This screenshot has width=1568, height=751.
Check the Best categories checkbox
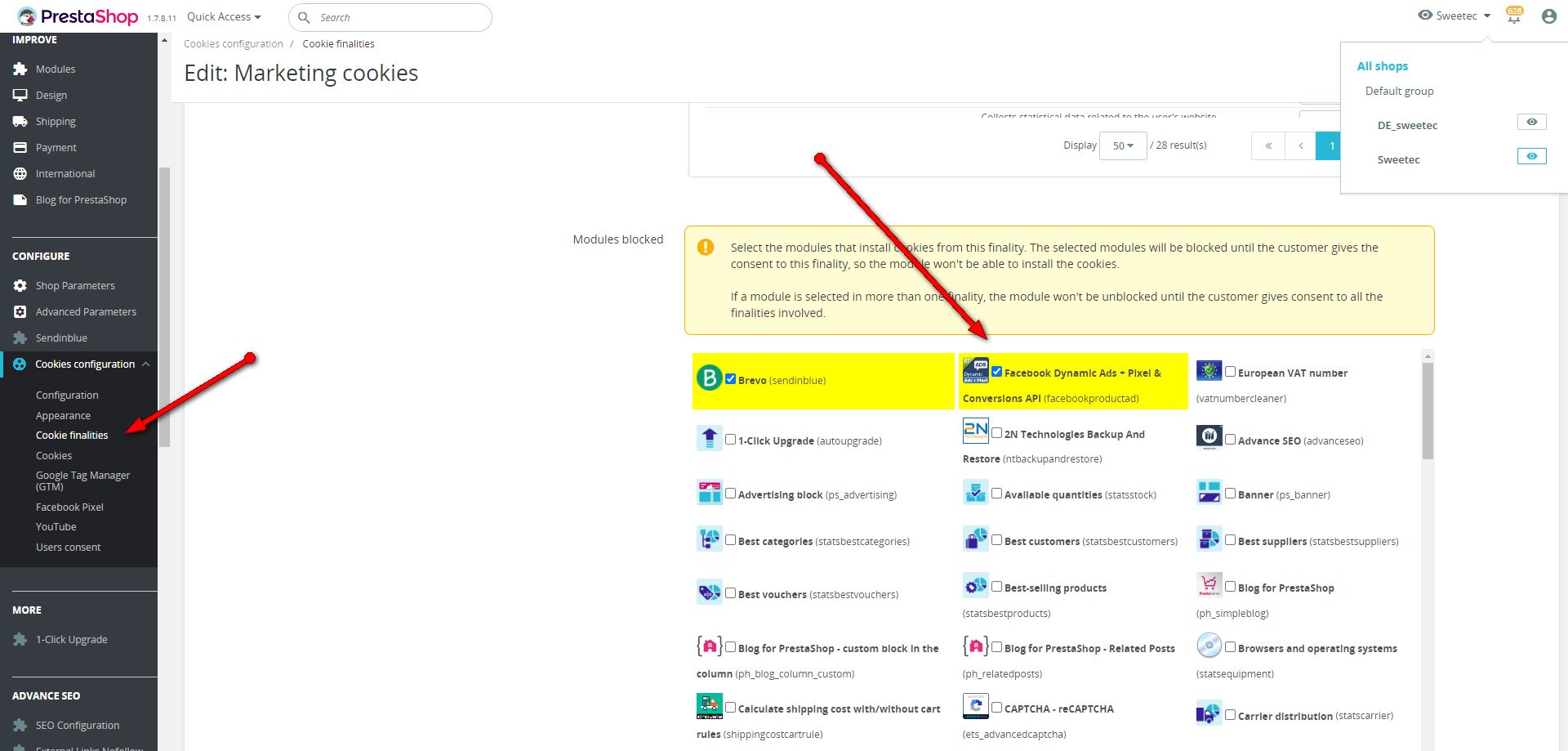coord(731,540)
